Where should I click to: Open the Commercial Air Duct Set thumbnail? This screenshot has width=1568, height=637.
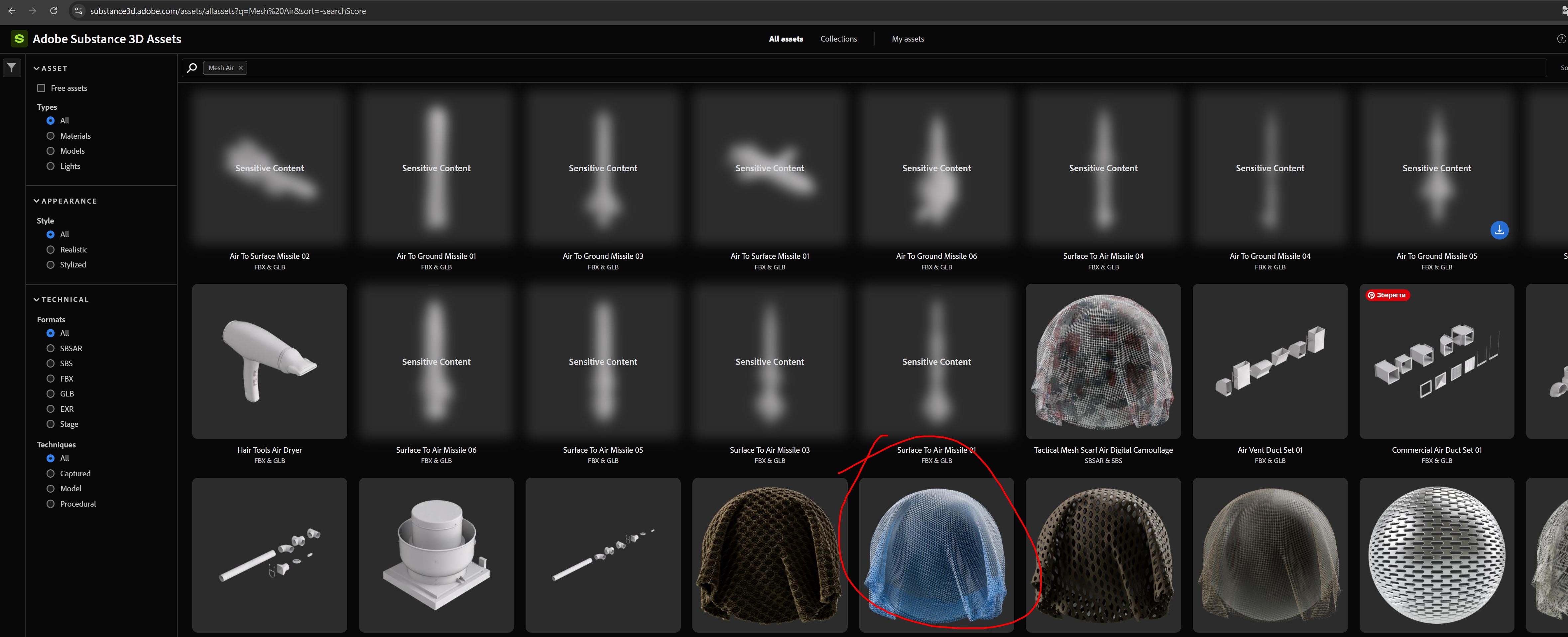pos(1436,362)
